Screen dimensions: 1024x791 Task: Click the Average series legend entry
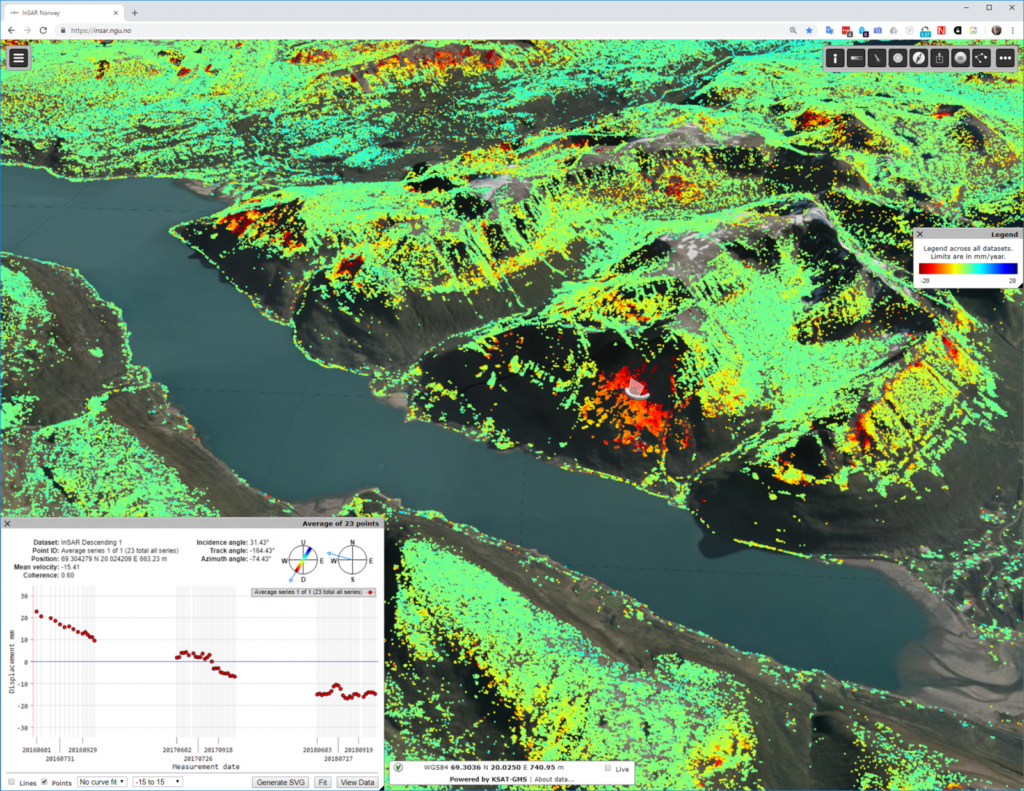tap(313, 592)
